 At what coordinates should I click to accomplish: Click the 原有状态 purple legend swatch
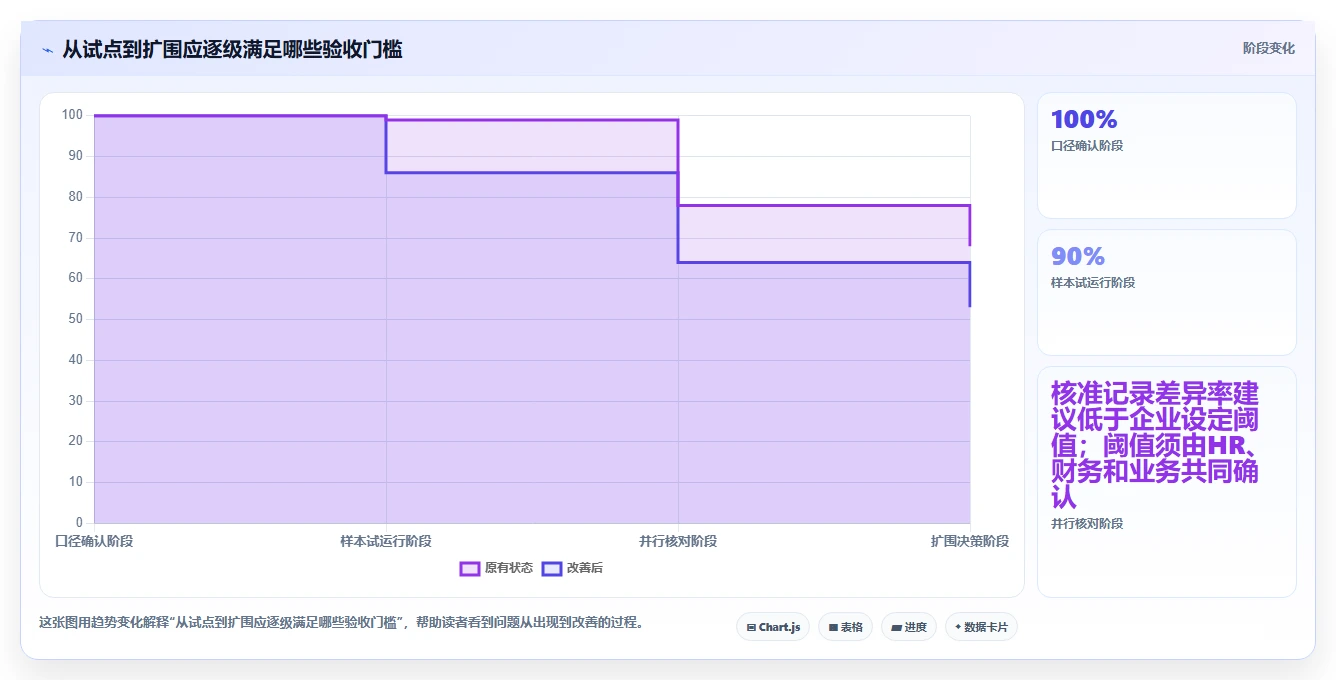(x=470, y=568)
